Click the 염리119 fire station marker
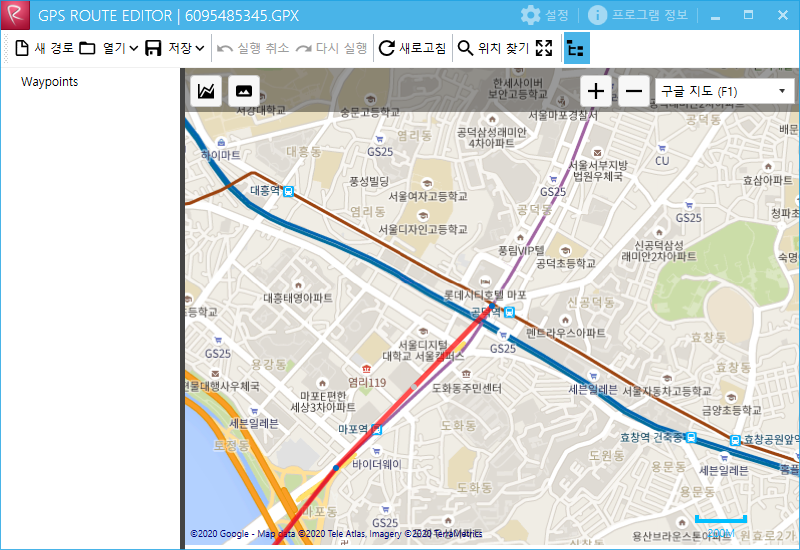 pos(366,369)
